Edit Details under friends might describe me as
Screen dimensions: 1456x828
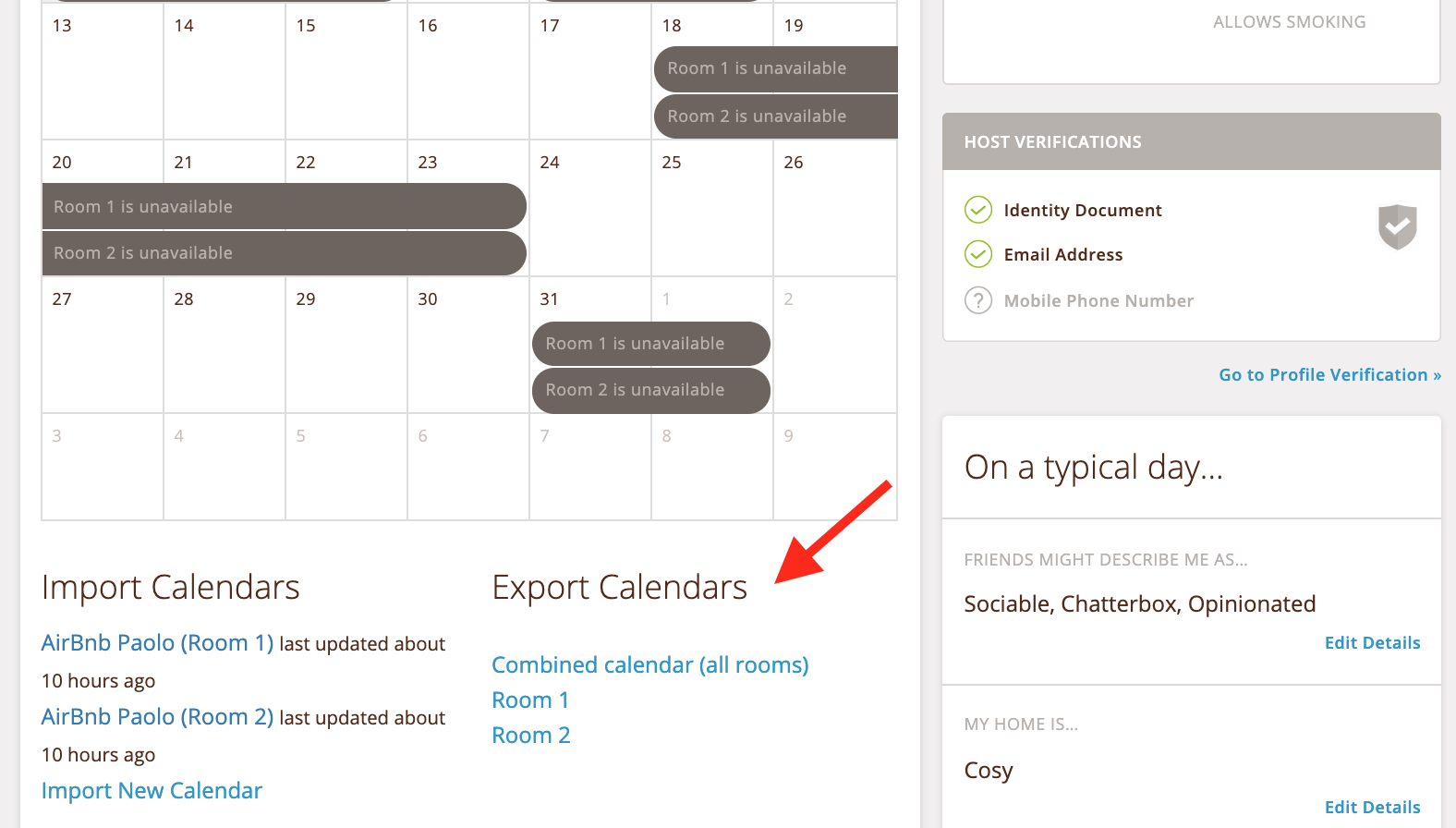click(1372, 642)
